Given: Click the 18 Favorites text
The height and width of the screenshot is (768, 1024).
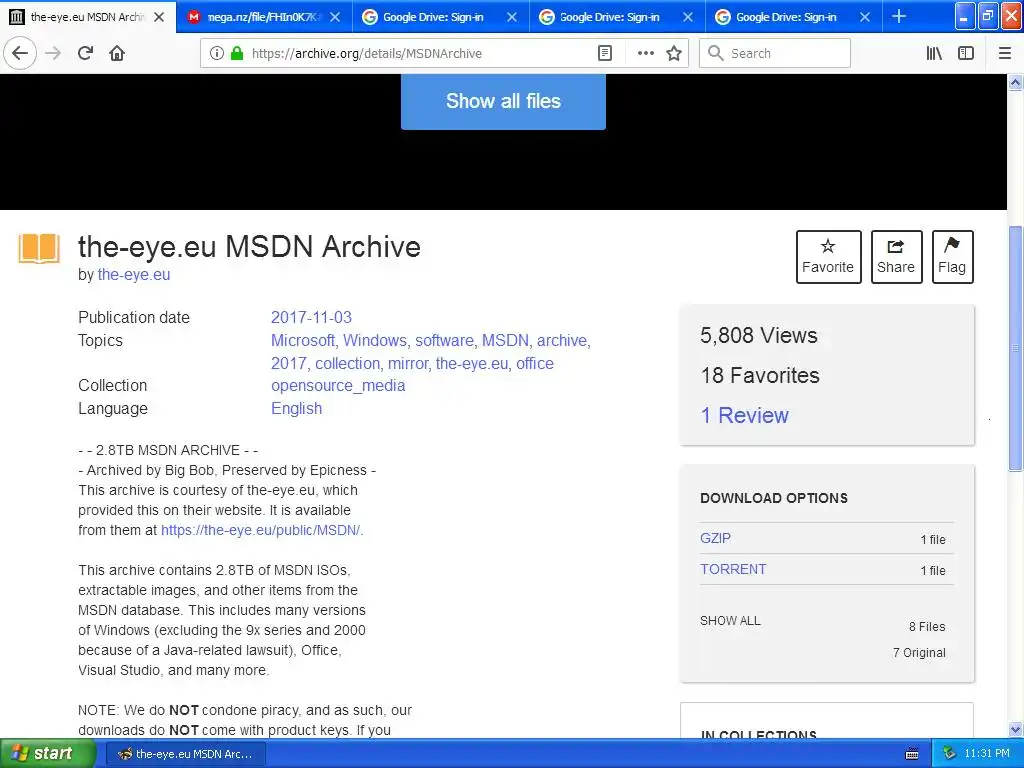Looking at the screenshot, I should [760, 376].
